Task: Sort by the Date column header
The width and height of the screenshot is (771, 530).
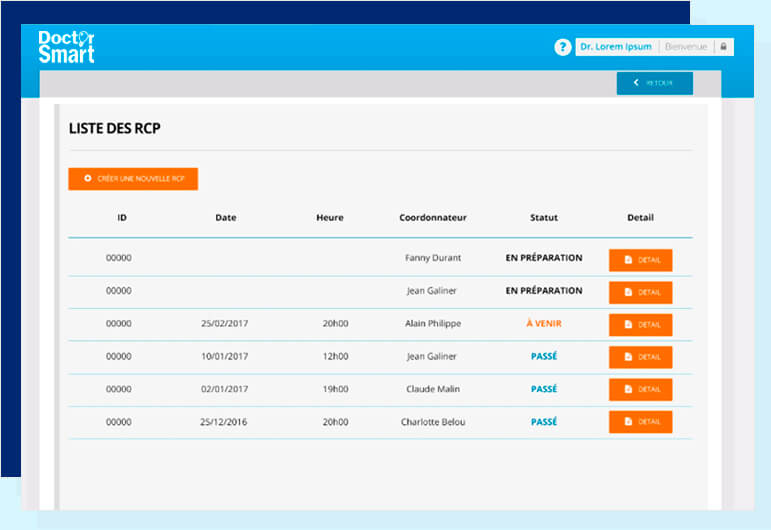Action: pyautogui.click(x=225, y=218)
